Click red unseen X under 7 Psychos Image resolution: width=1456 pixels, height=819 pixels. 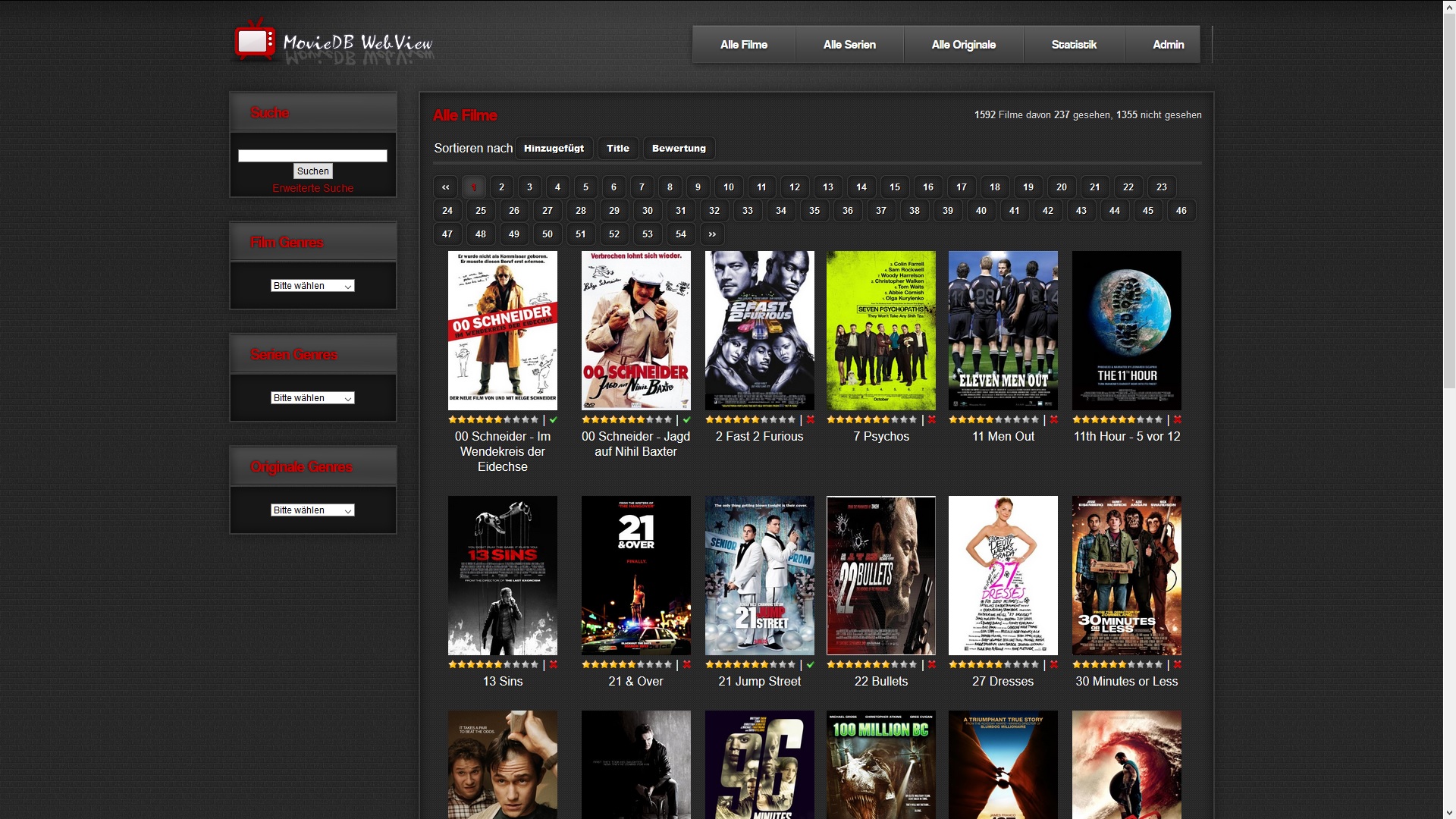pos(932,420)
